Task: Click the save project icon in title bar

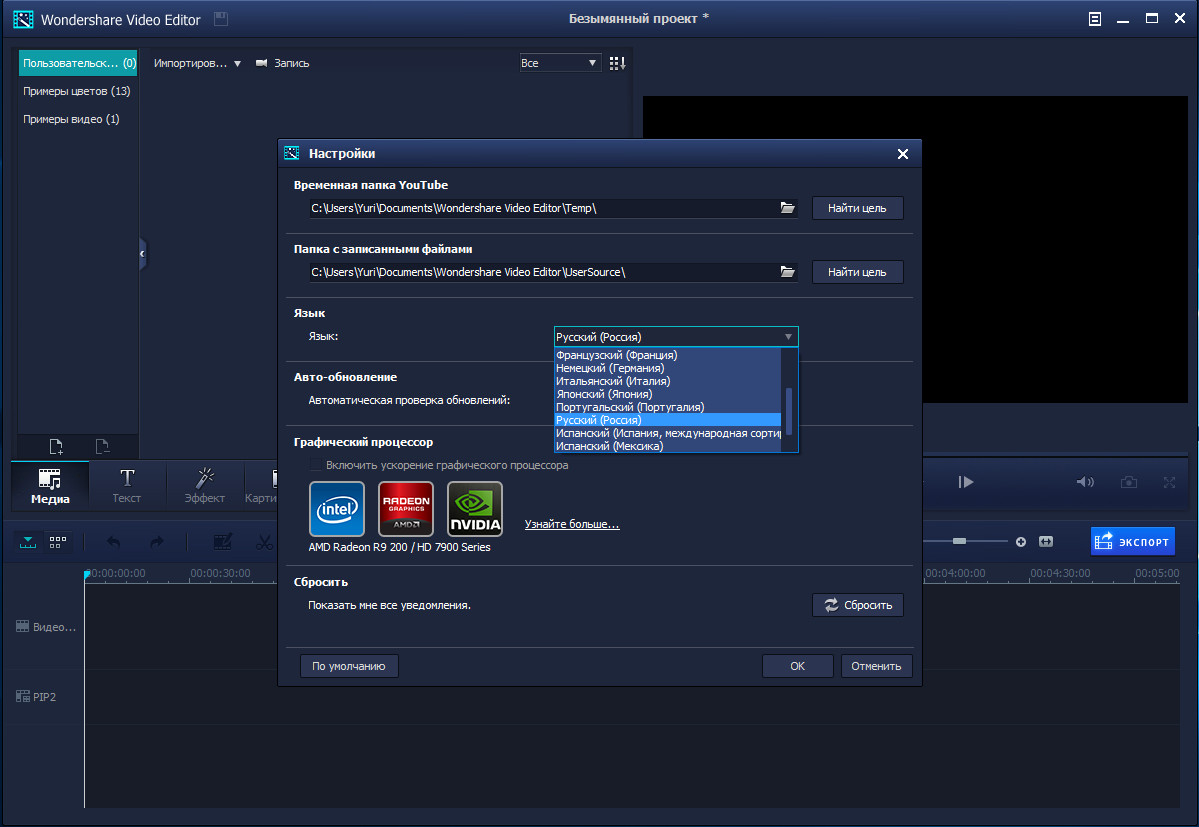Action: 220,19
